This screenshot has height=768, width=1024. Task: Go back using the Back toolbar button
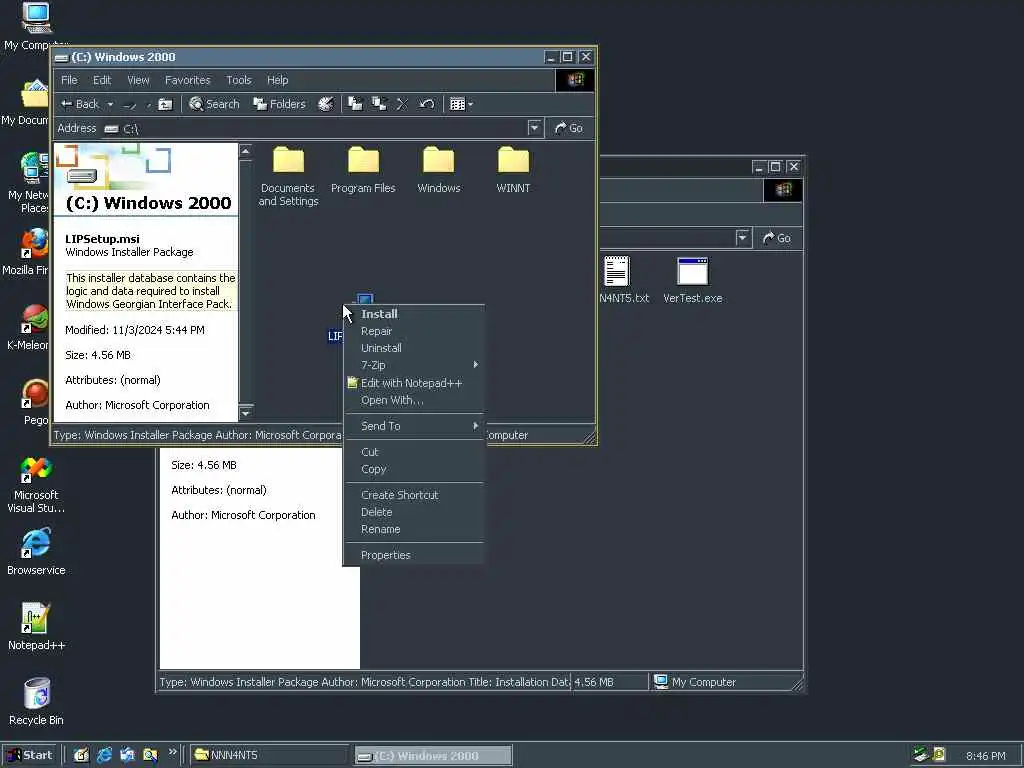tap(80, 104)
